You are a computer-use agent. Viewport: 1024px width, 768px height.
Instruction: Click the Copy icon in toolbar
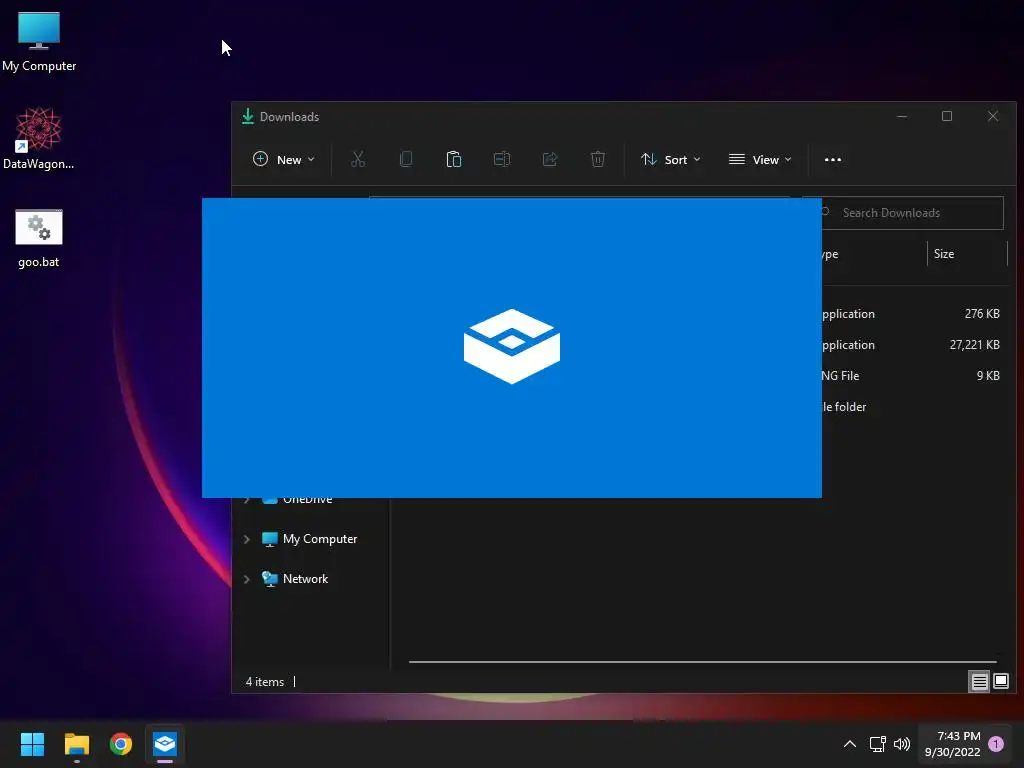(406, 159)
